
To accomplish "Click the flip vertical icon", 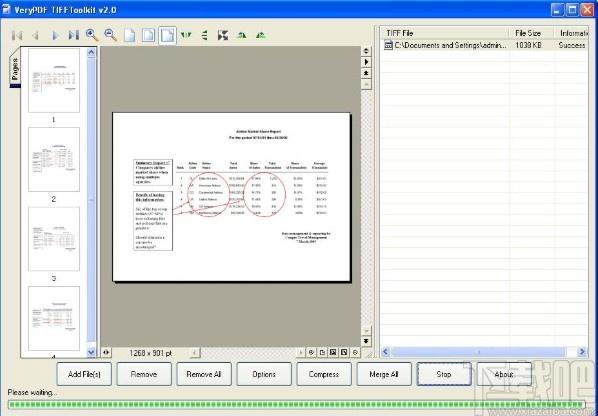I will pyautogui.click(x=205, y=35).
